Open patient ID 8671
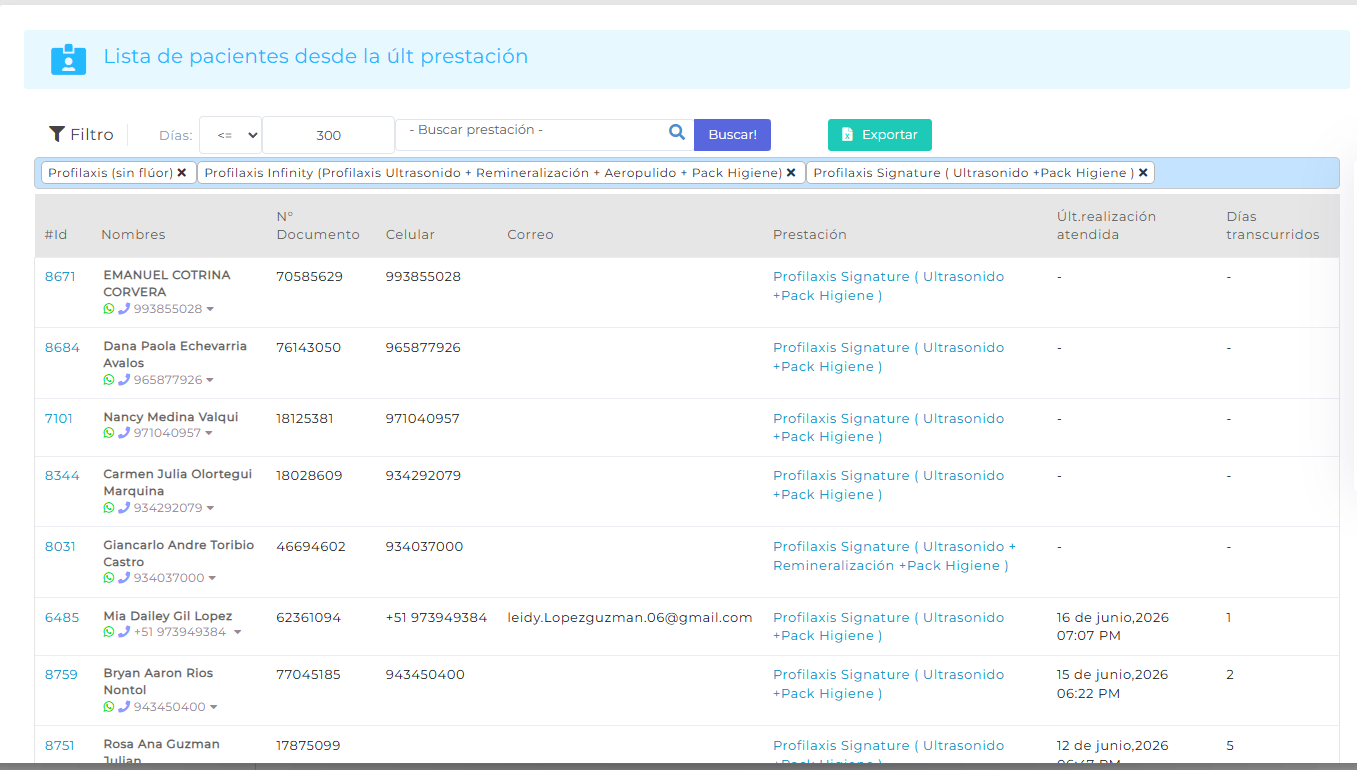This screenshot has width=1357, height=770. pos(60,277)
